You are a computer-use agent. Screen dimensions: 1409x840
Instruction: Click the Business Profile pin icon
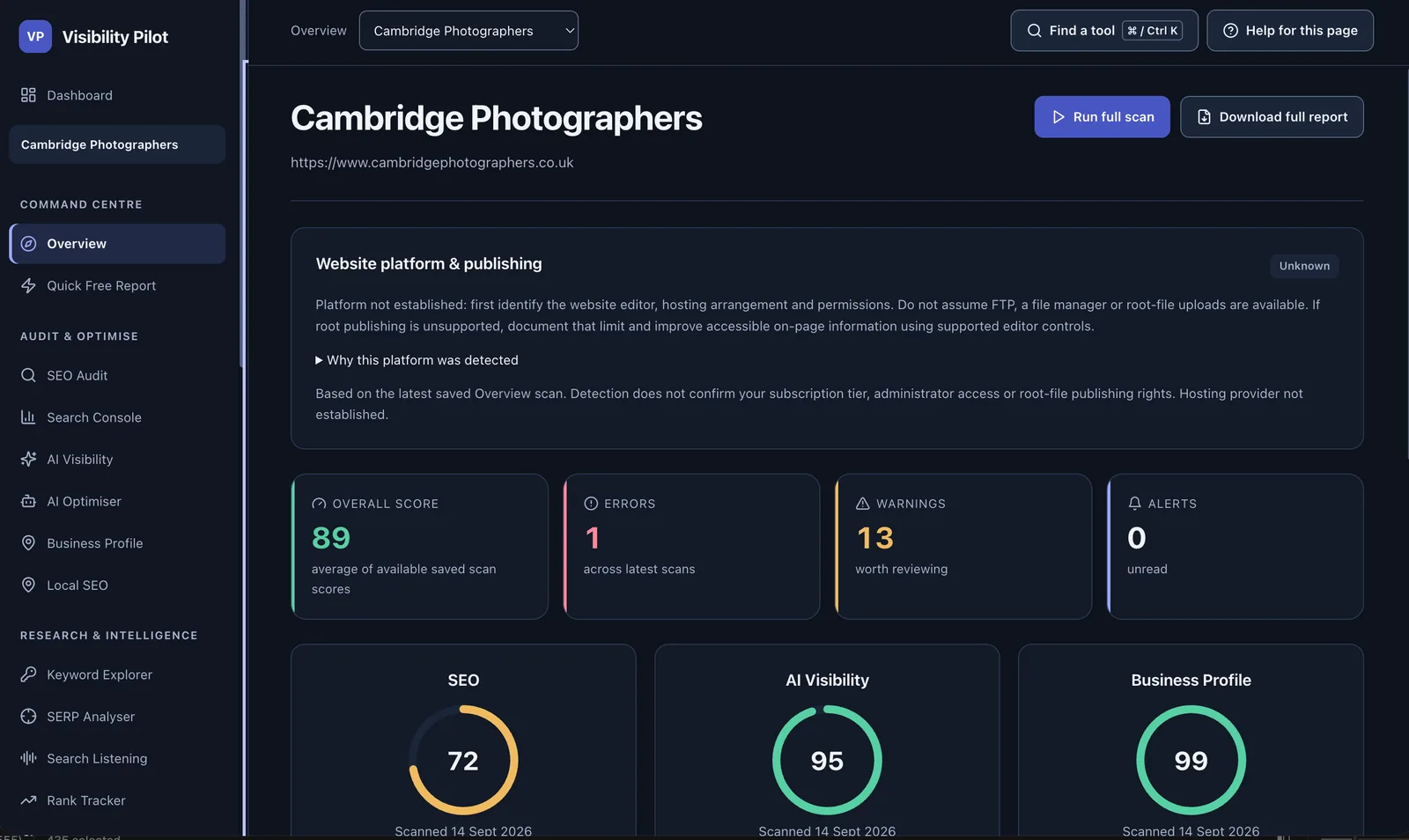(x=28, y=543)
